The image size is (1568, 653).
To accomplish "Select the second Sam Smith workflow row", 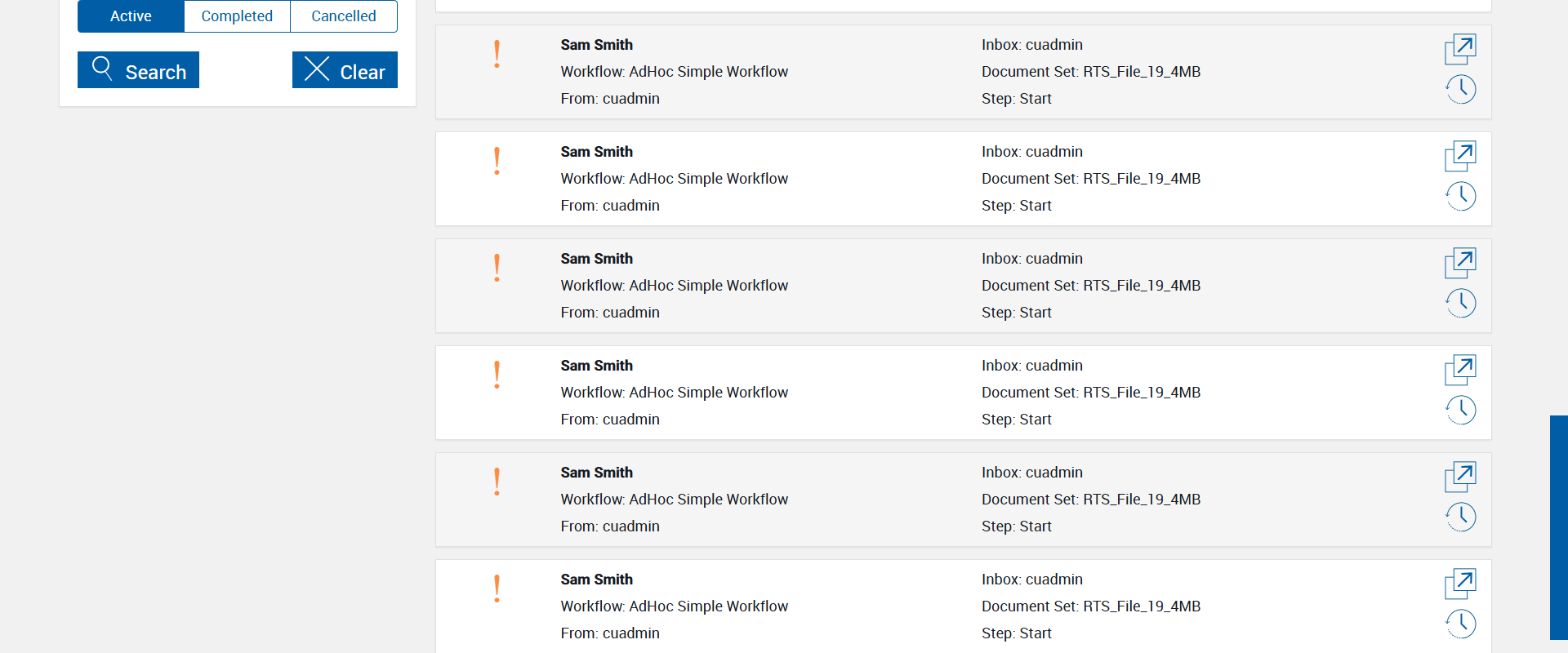I will pos(817,179).
